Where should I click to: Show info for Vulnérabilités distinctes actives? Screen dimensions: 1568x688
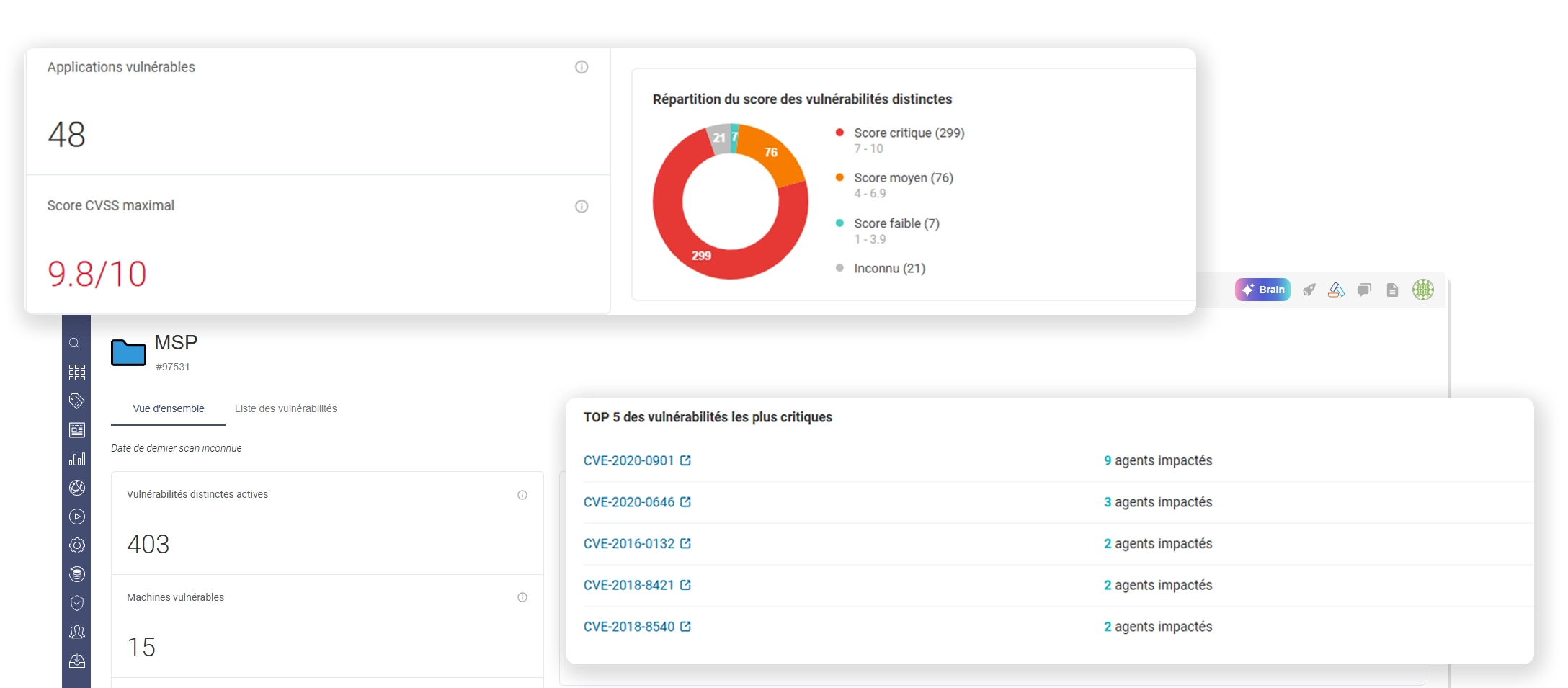pyautogui.click(x=522, y=495)
